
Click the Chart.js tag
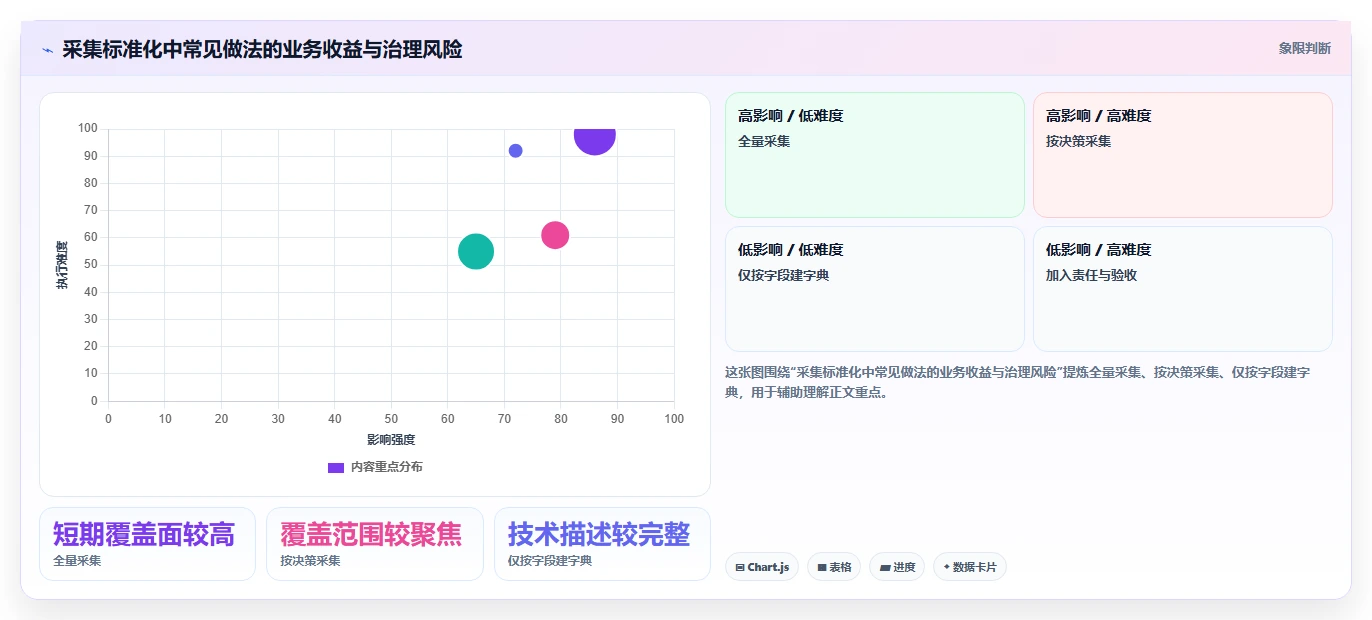[762, 567]
